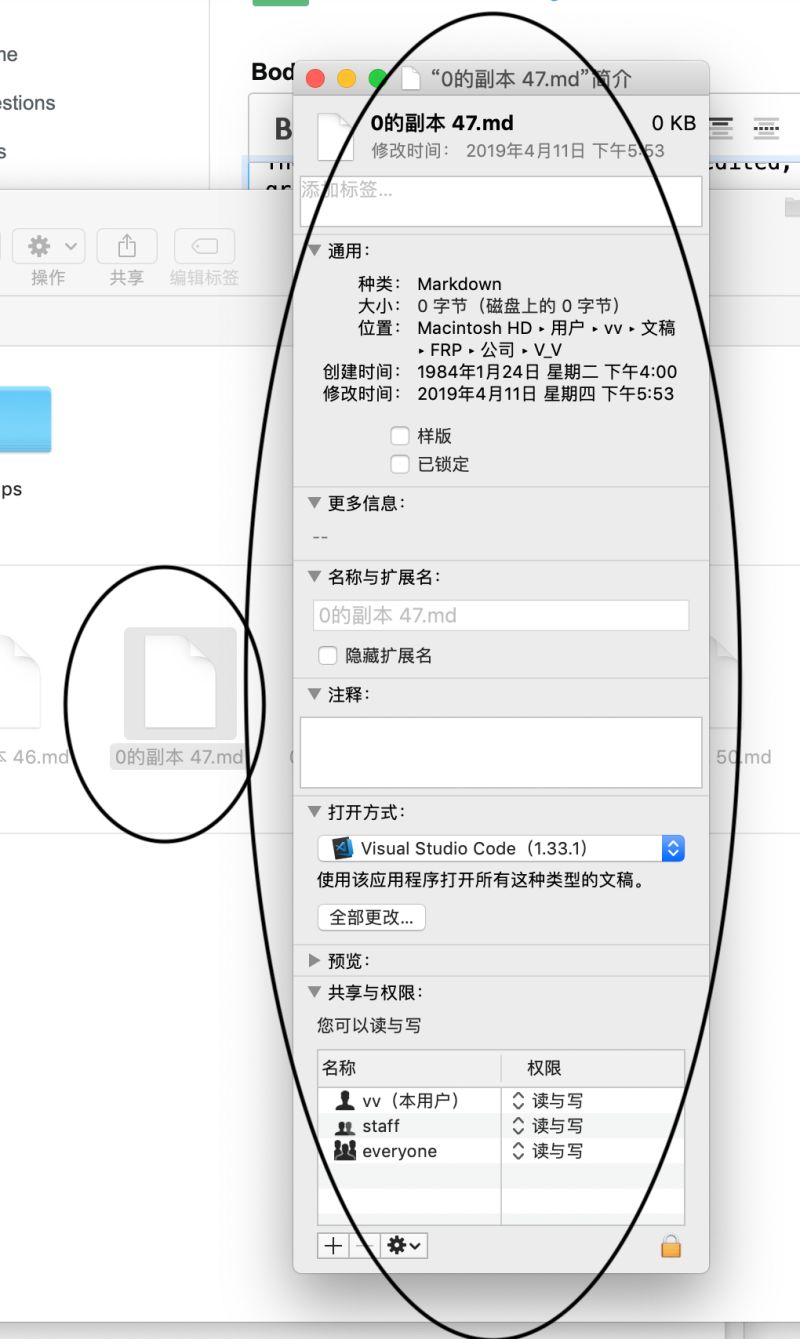Click the Finder 共享 share button
This screenshot has width=800, height=1339.
point(127,246)
